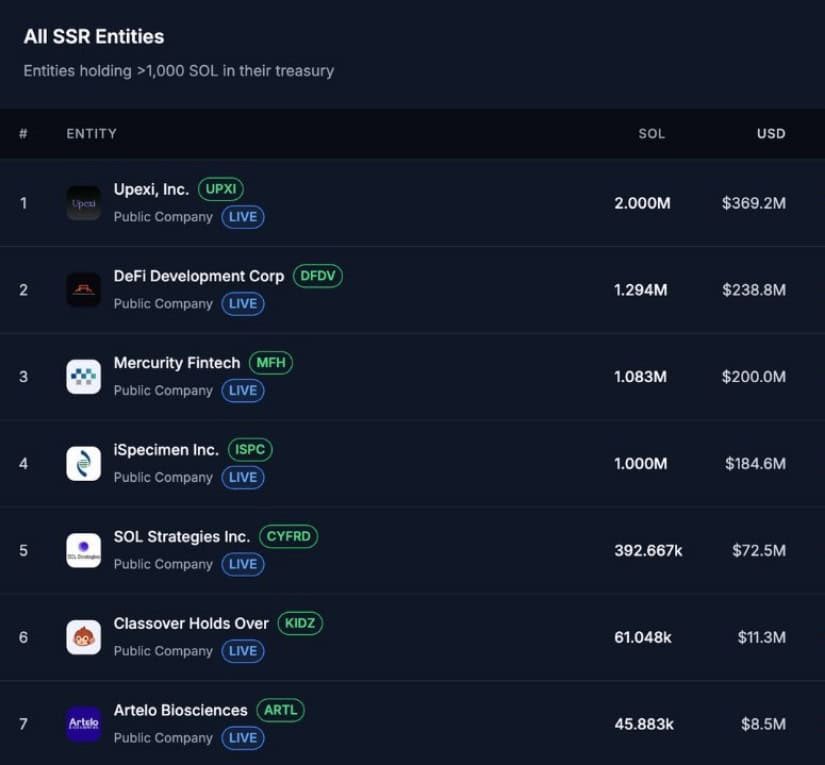The height and width of the screenshot is (765, 825).
Task: Click the treasury holdings subtitle text
Action: pos(179,71)
